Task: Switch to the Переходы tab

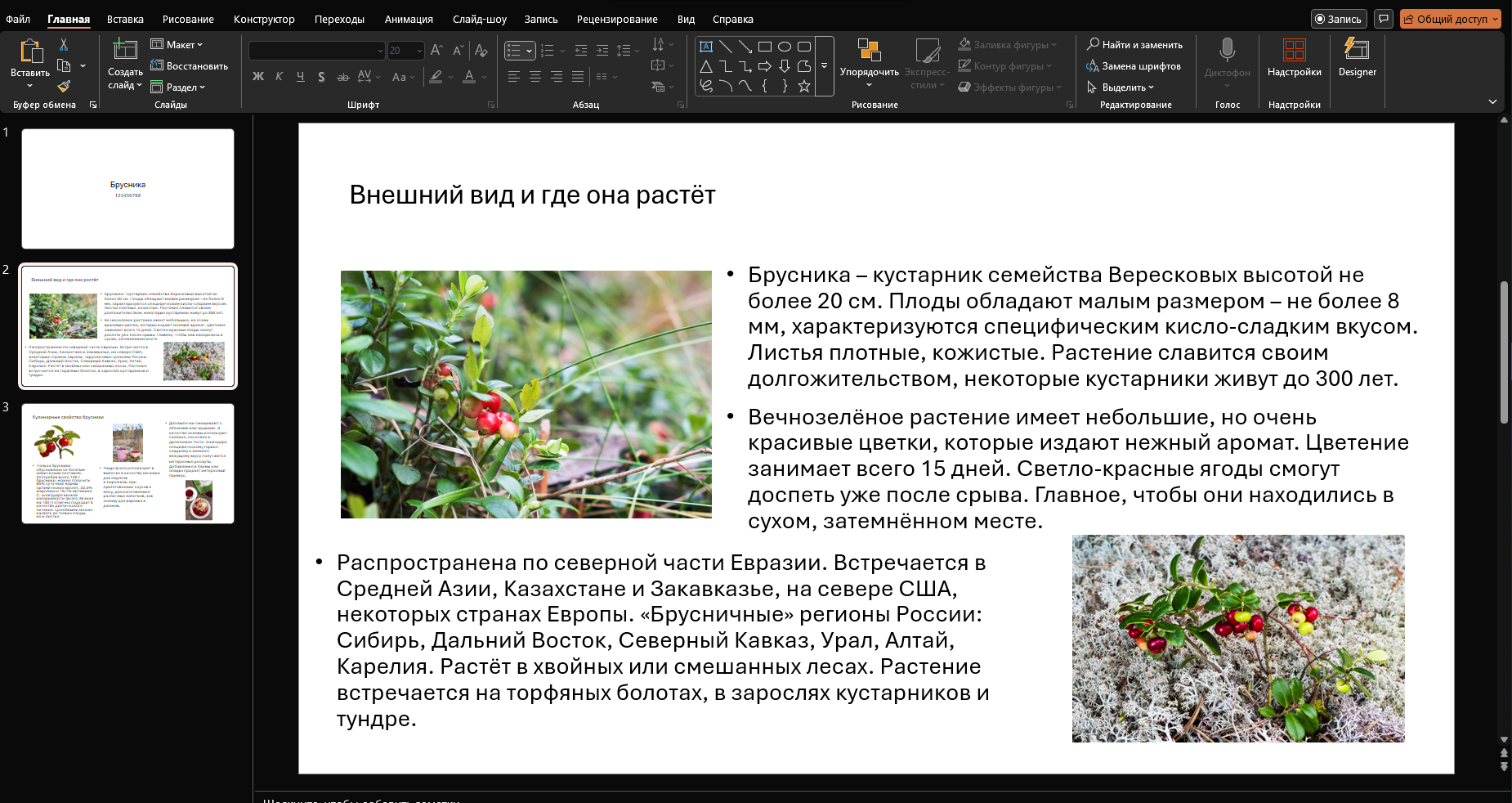Action: [x=339, y=19]
